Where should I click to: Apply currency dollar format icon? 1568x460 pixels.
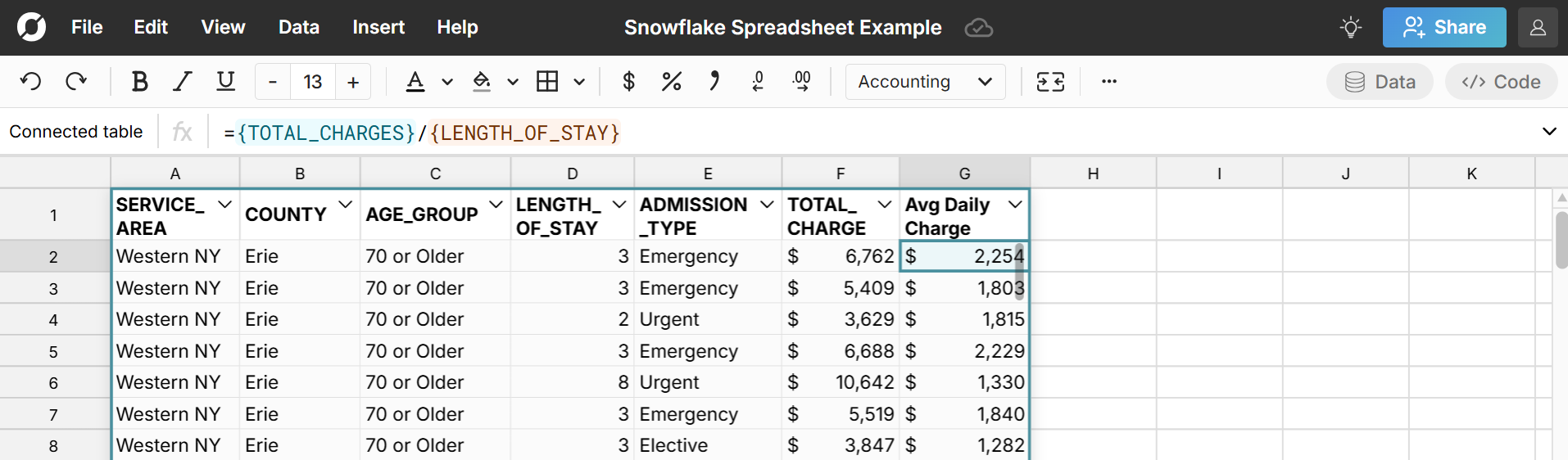pos(628,82)
